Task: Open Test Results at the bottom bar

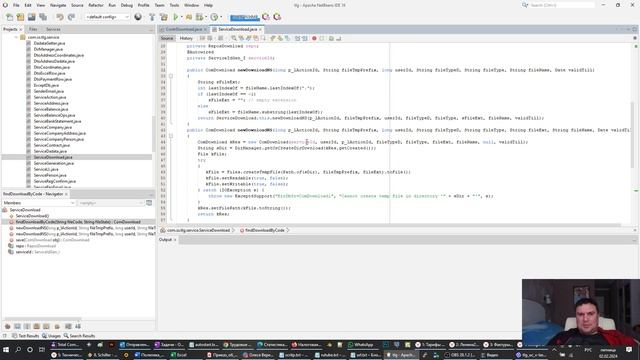Action: coord(25,336)
